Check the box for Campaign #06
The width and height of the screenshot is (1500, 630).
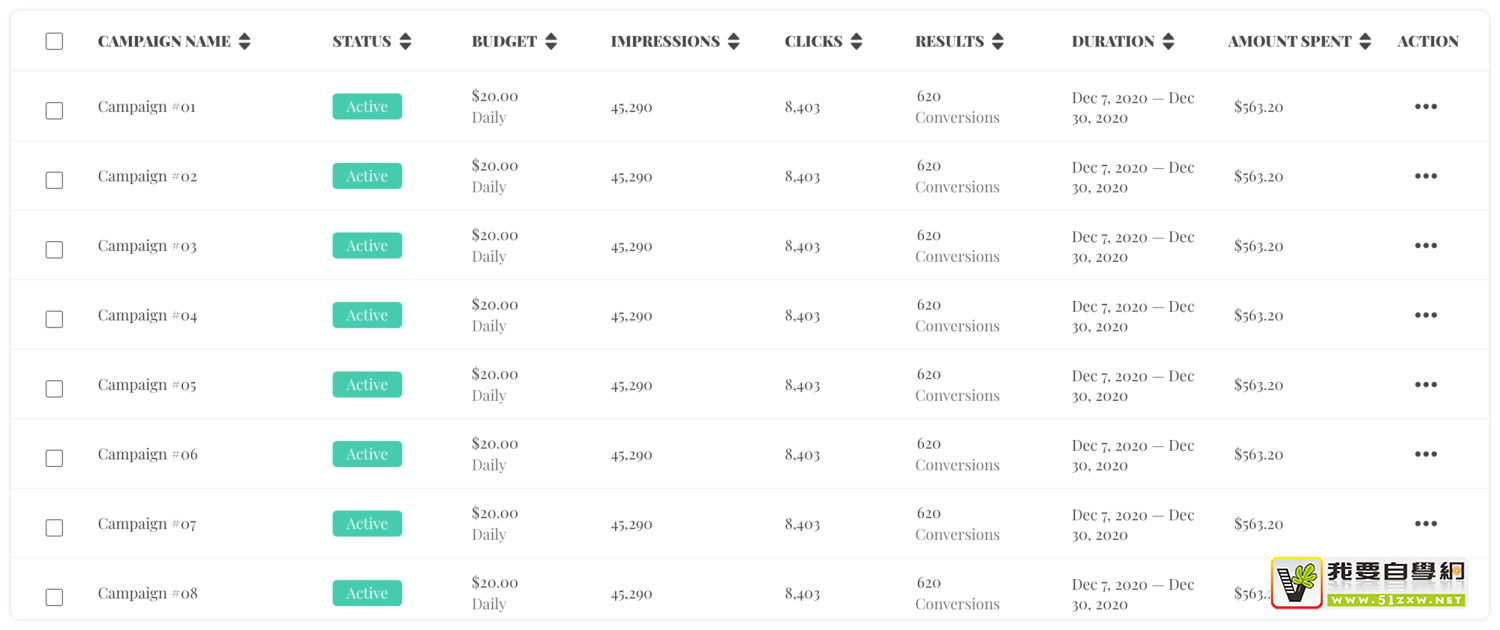pos(54,458)
